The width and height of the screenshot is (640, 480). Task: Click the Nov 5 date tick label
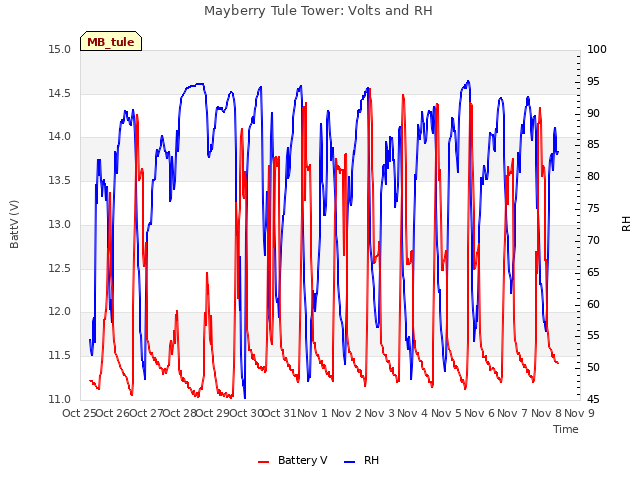[446, 413]
